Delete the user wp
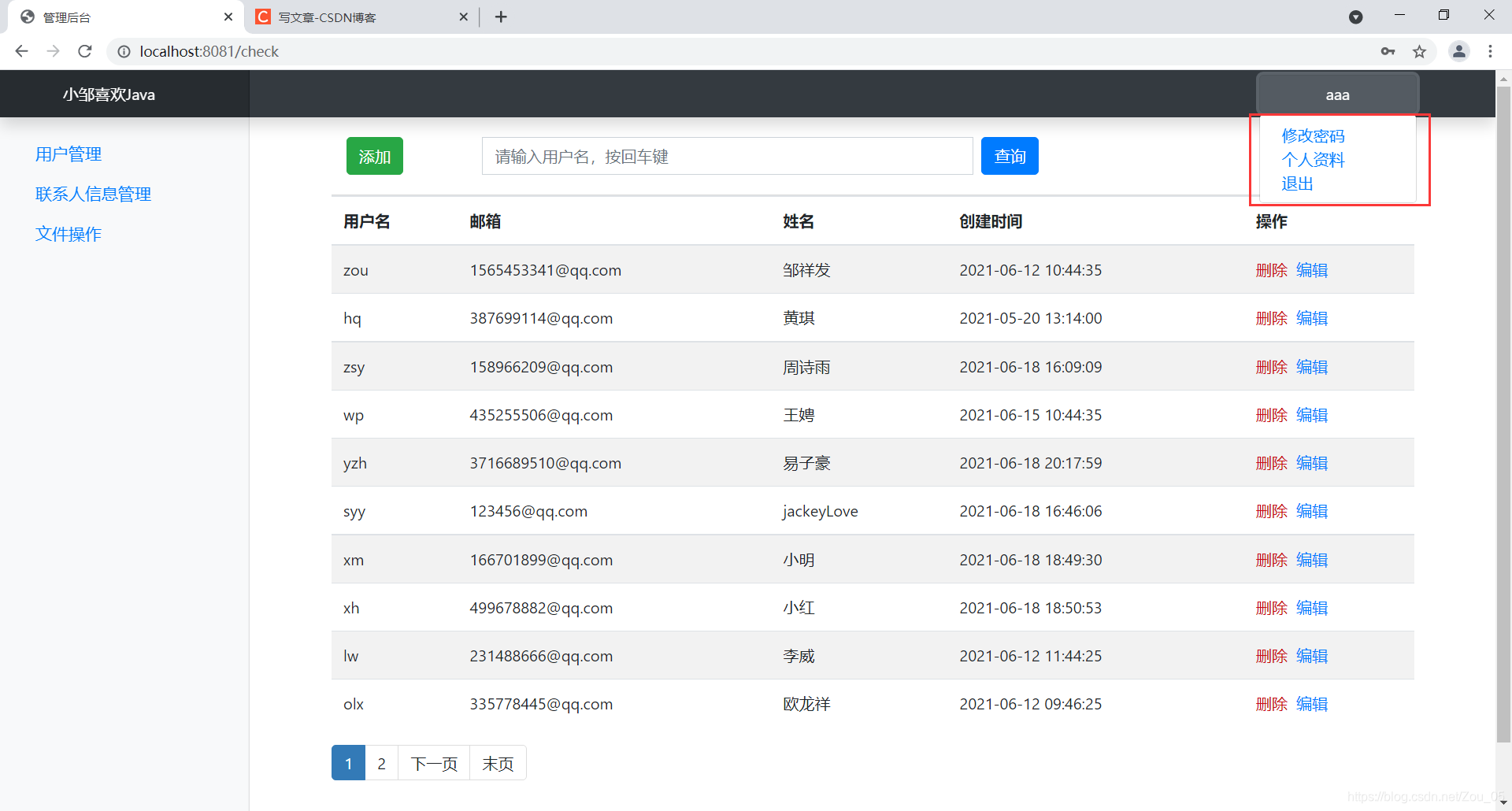The height and width of the screenshot is (811, 1512). (x=1271, y=415)
